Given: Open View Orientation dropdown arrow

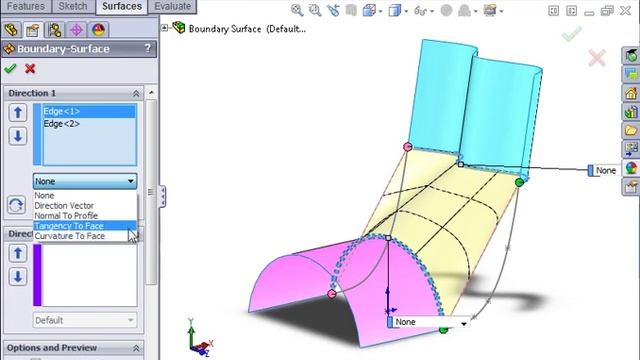Looking at the screenshot, I should pos(380,11).
